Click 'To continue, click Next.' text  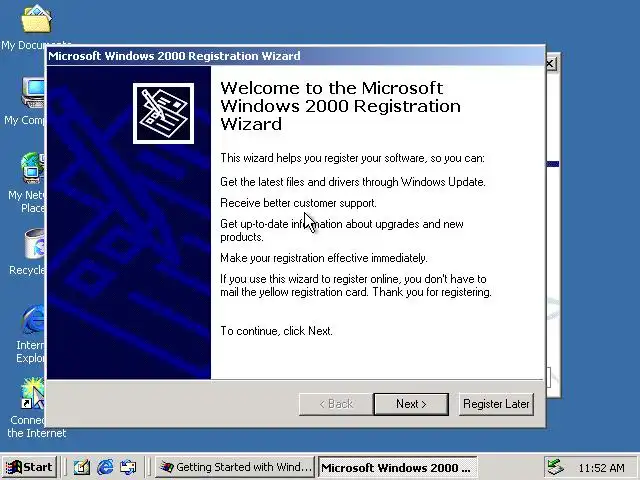pyautogui.click(x=276, y=331)
